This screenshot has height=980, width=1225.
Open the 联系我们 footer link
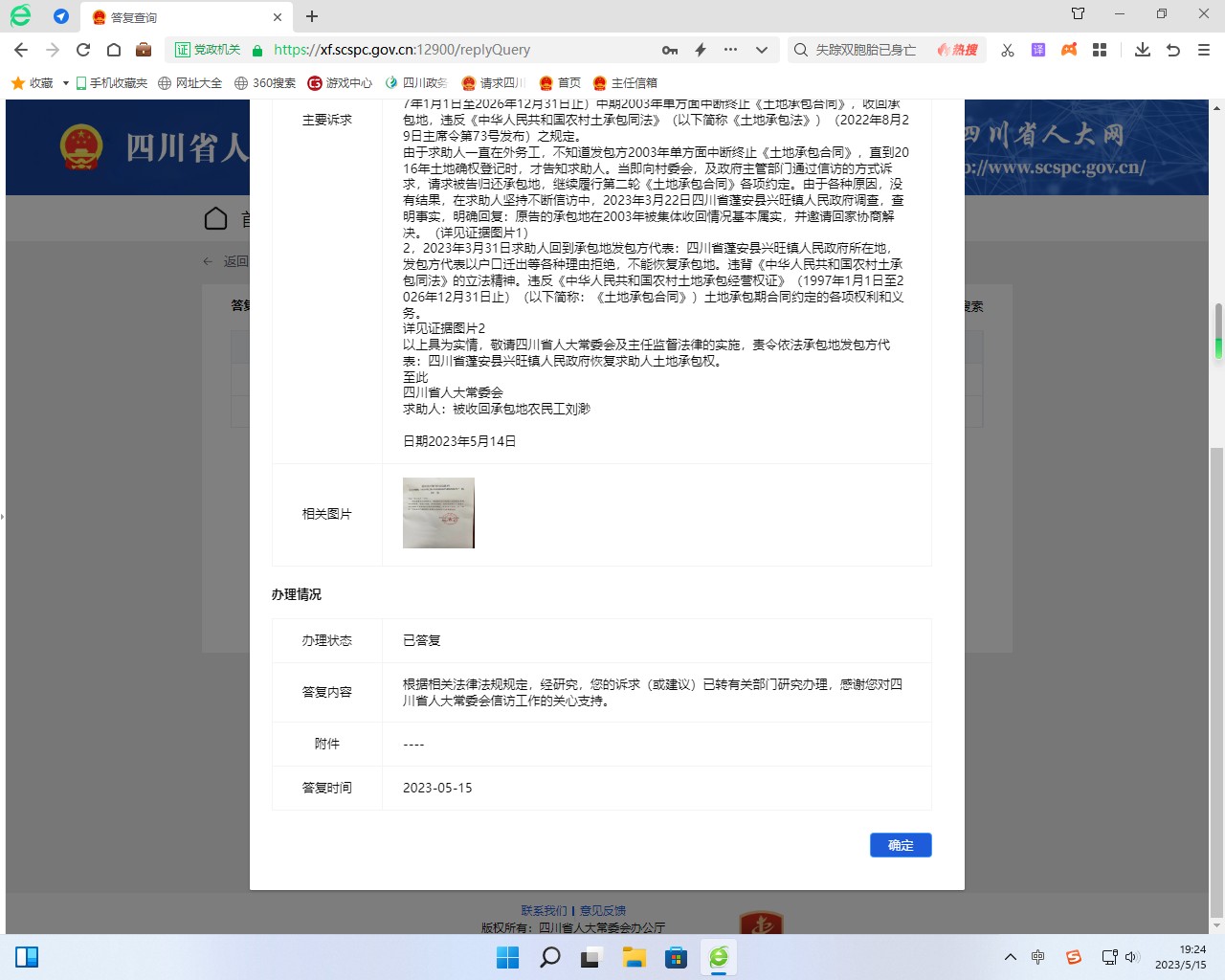[544, 910]
